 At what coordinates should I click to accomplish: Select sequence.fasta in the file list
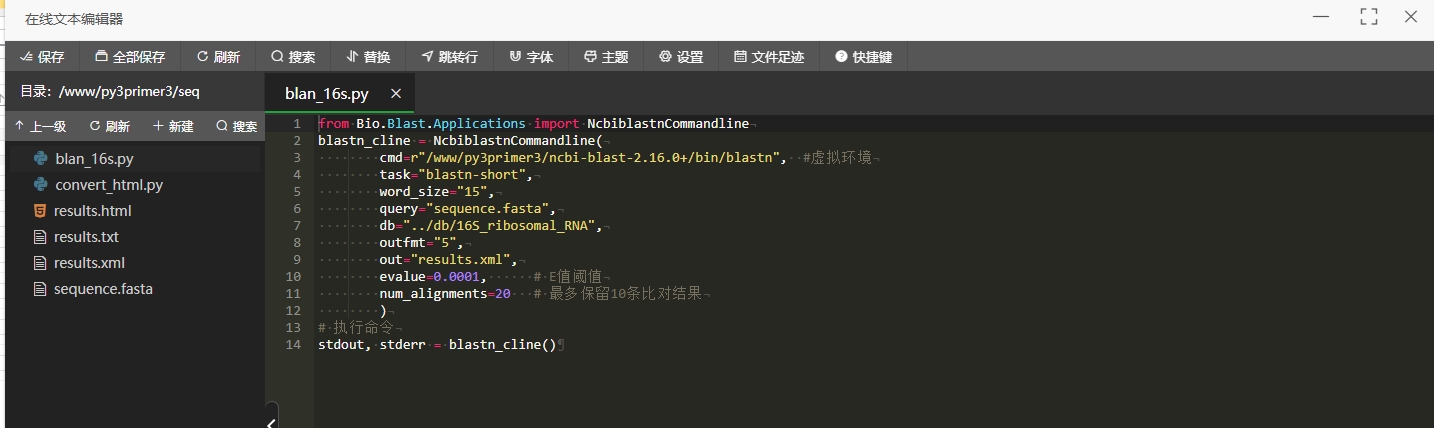click(102, 289)
